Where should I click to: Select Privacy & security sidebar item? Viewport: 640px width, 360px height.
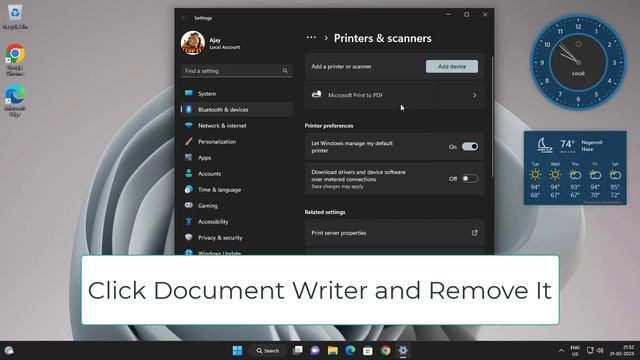(237, 237)
